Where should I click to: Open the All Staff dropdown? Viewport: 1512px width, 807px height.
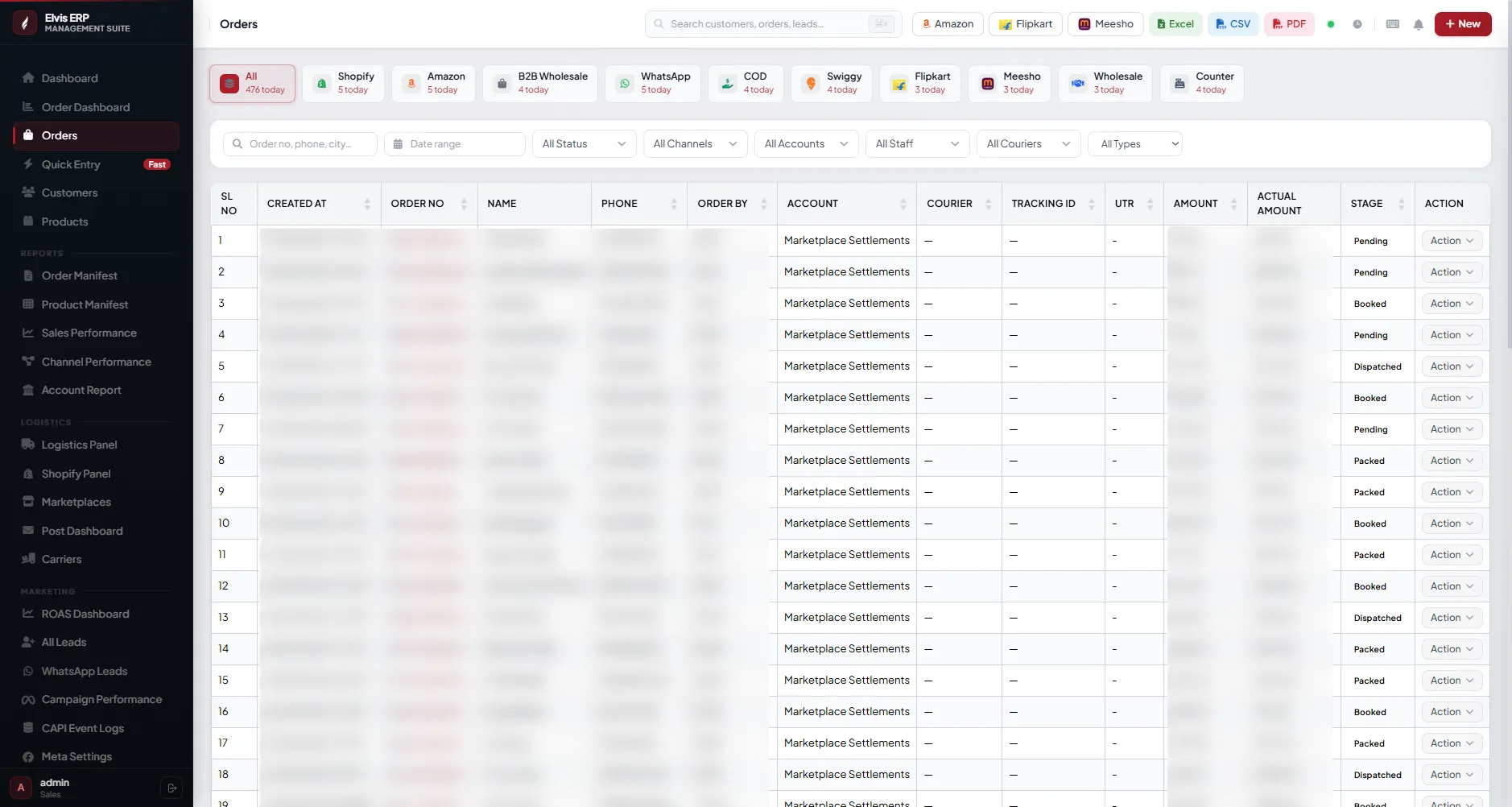tap(918, 144)
